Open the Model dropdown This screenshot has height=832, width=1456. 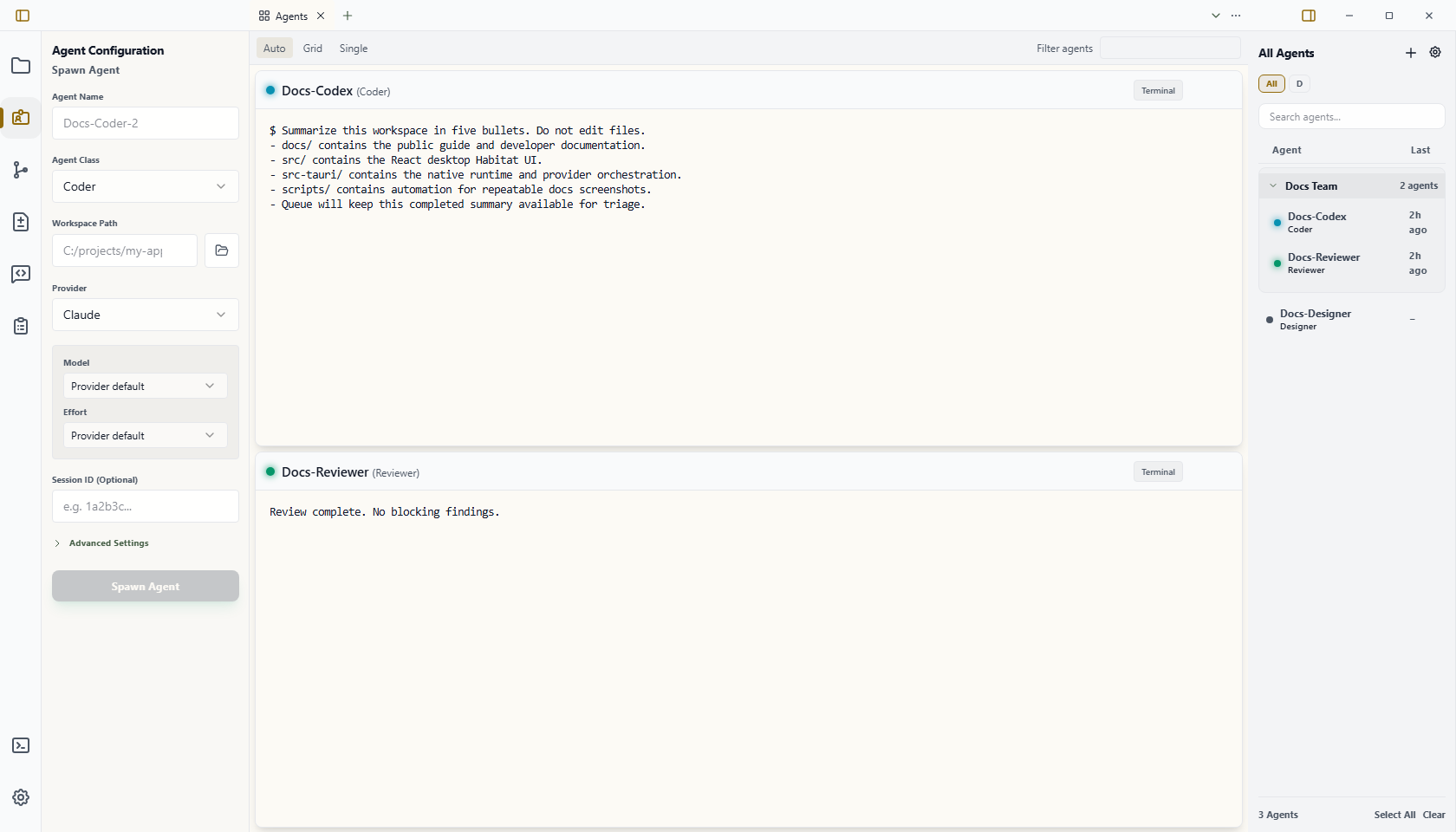(x=146, y=386)
